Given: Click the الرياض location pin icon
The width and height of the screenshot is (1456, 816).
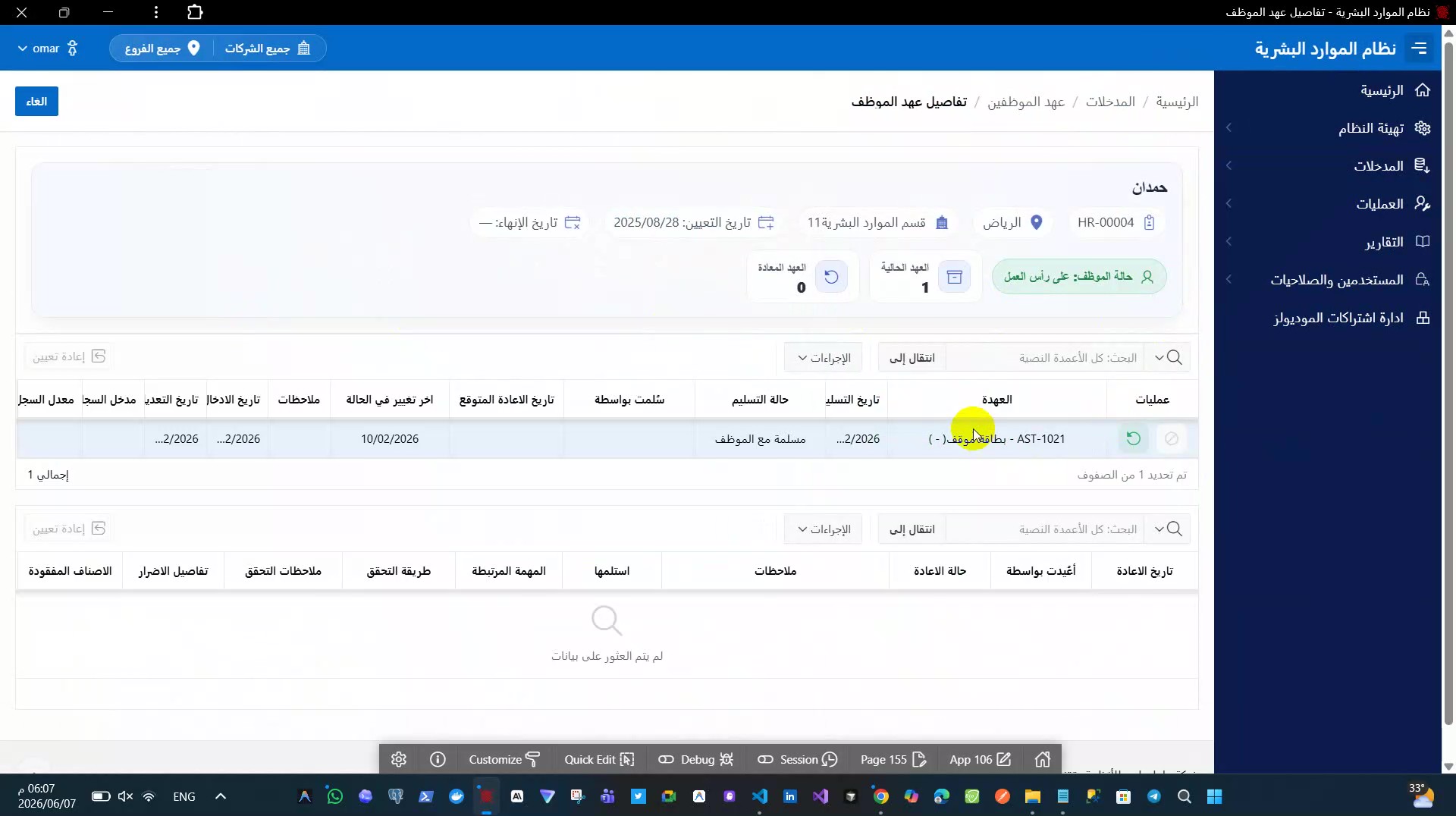Looking at the screenshot, I should pos(1037,222).
